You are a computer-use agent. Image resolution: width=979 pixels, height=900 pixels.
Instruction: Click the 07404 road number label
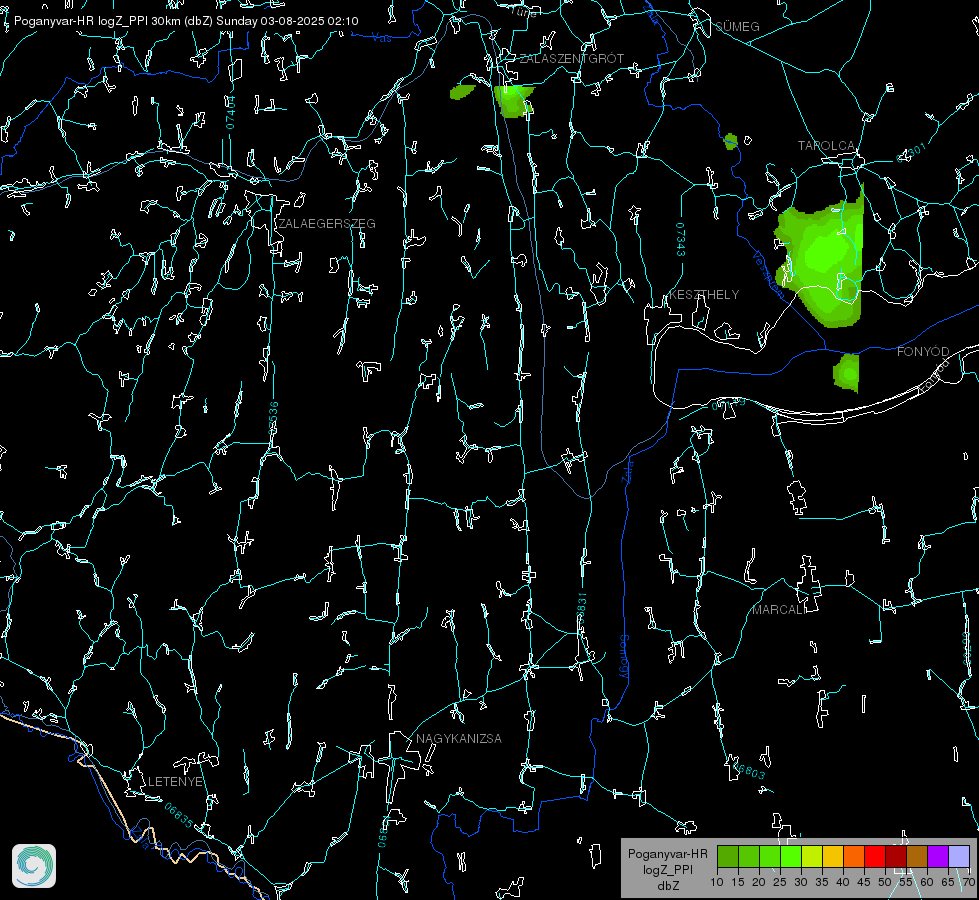(x=230, y=113)
